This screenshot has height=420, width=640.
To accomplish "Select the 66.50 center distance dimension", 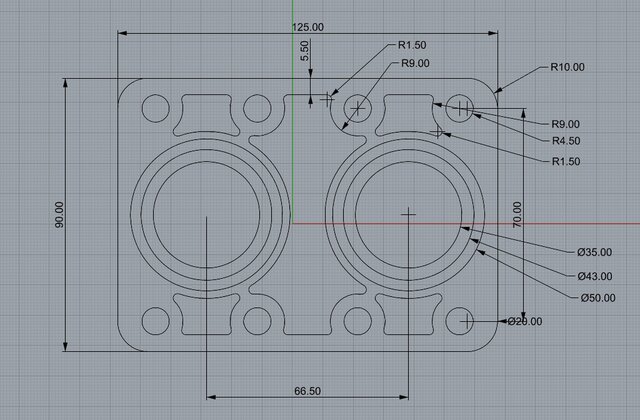I will pos(308,390).
